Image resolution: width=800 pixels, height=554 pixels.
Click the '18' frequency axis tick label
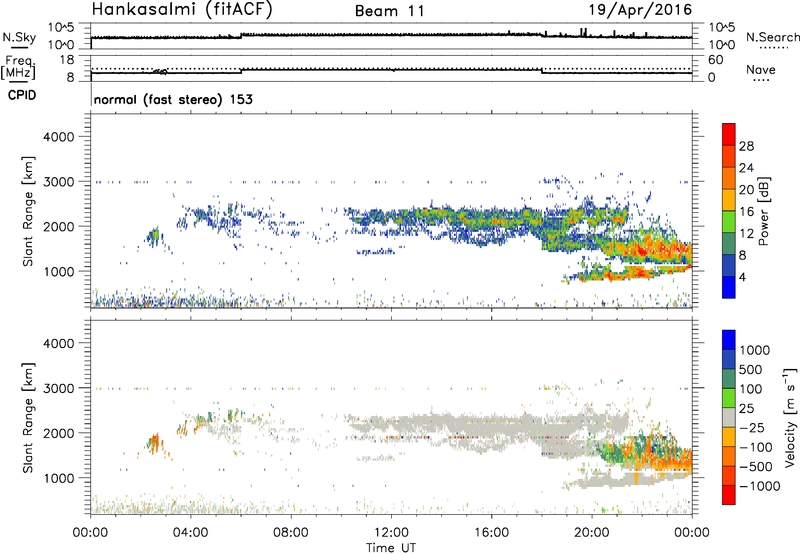point(67,60)
